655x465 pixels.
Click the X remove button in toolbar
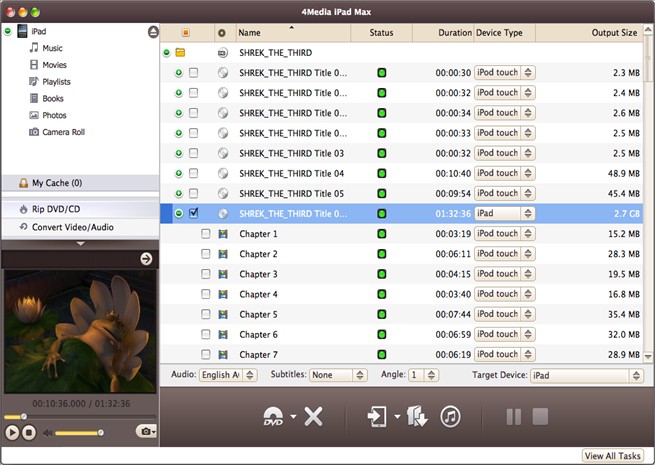click(313, 417)
